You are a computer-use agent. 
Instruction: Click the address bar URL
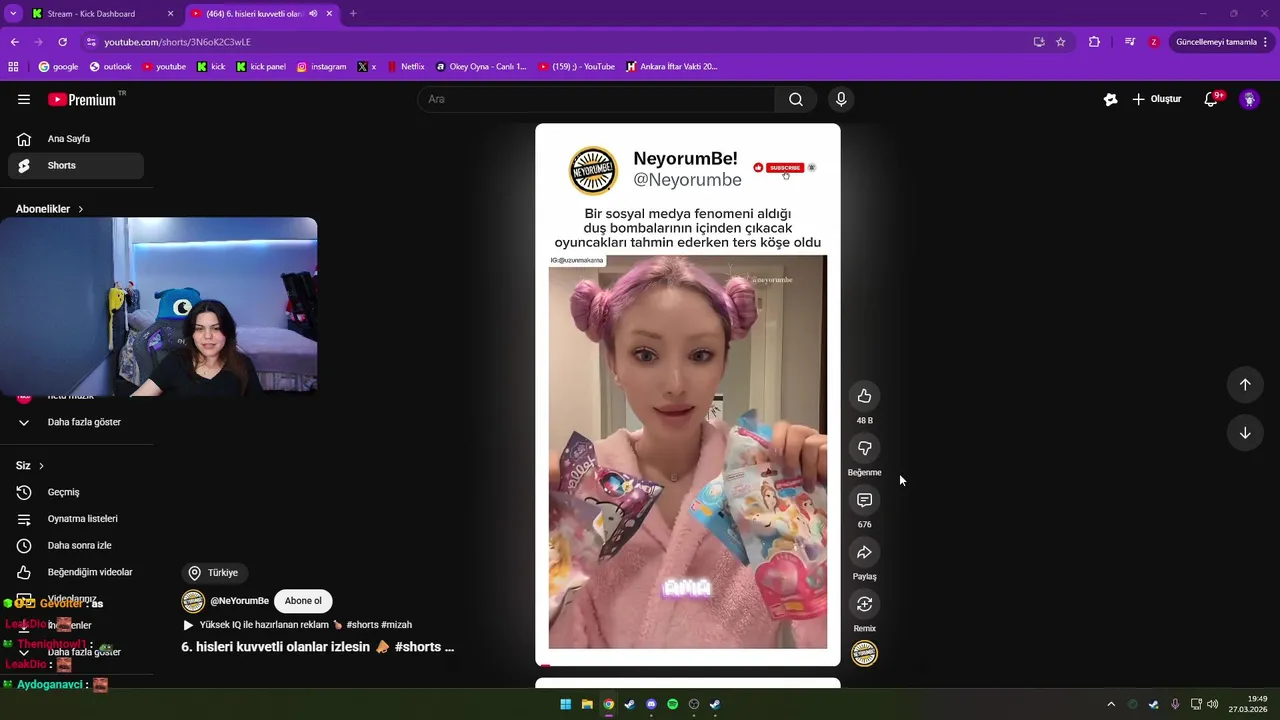pyautogui.click(x=177, y=42)
